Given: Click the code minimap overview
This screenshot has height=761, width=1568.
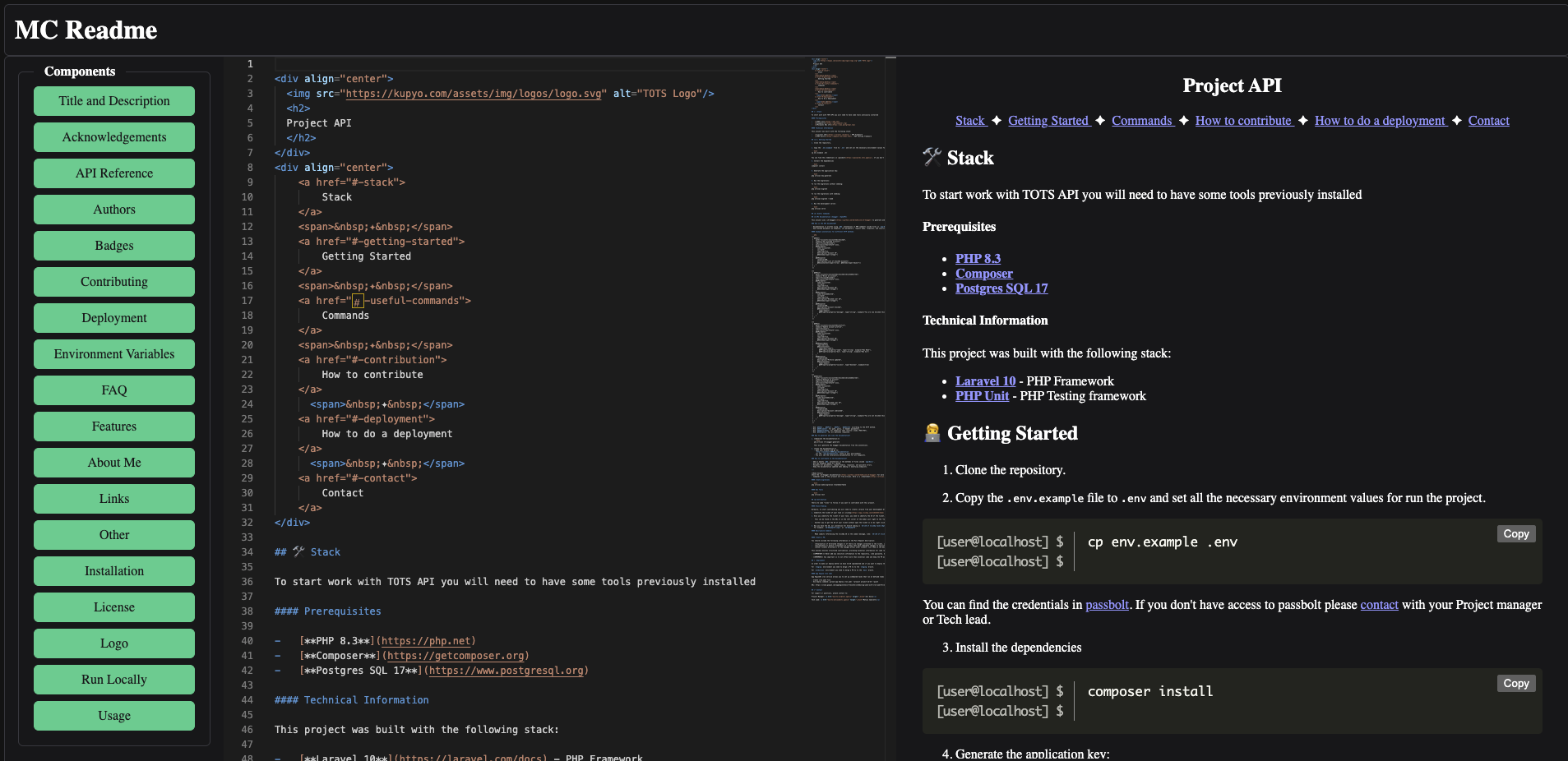Looking at the screenshot, I should click(x=848, y=329).
